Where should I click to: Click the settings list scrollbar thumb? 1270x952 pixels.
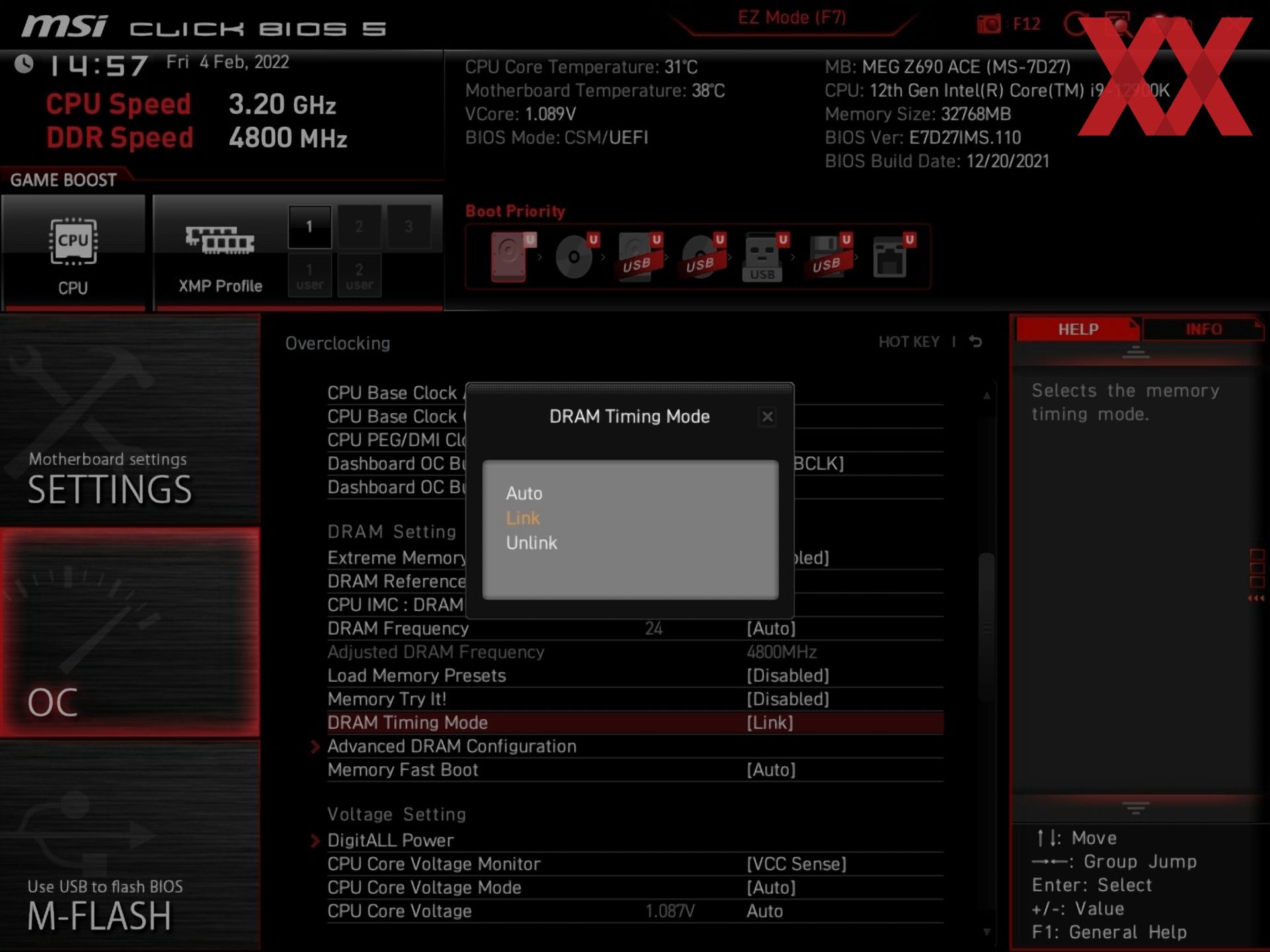pos(986,628)
